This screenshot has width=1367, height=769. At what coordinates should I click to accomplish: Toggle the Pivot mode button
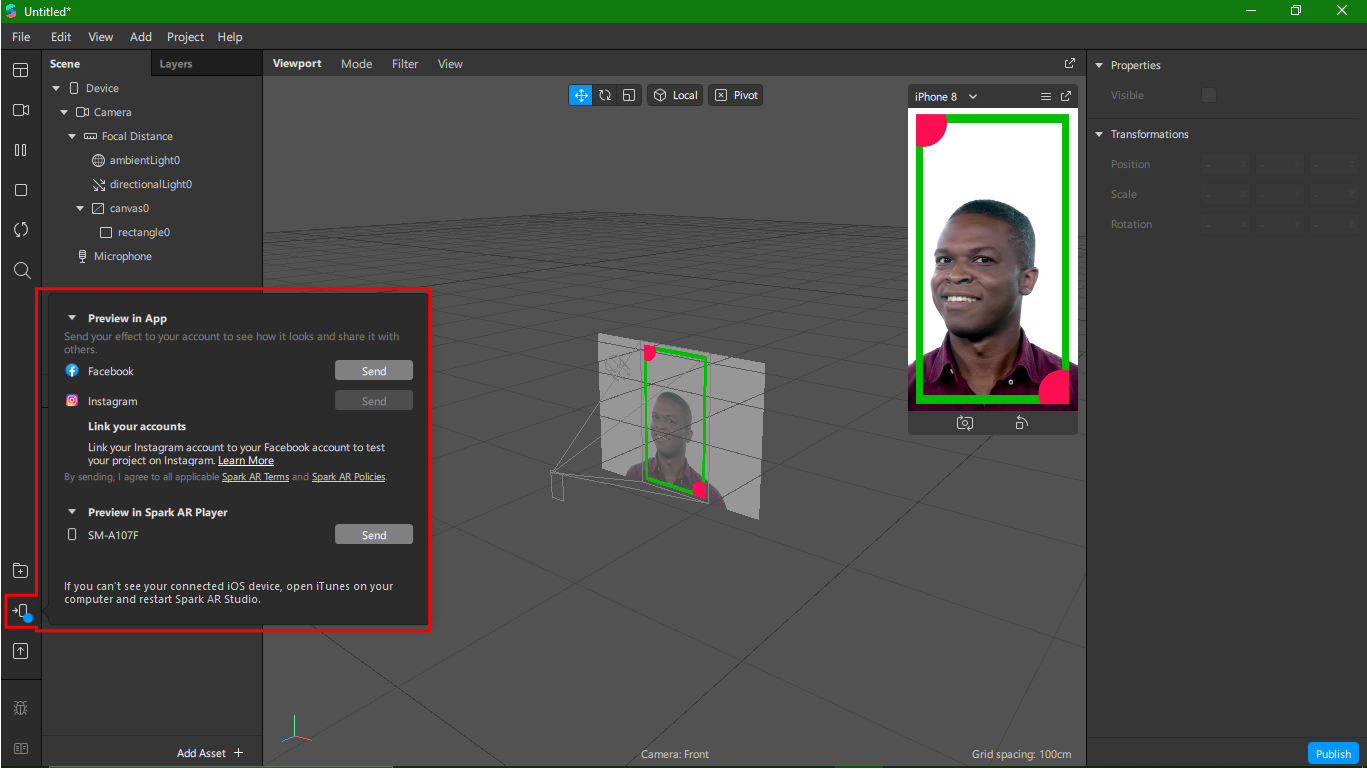[x=735, y=94]
